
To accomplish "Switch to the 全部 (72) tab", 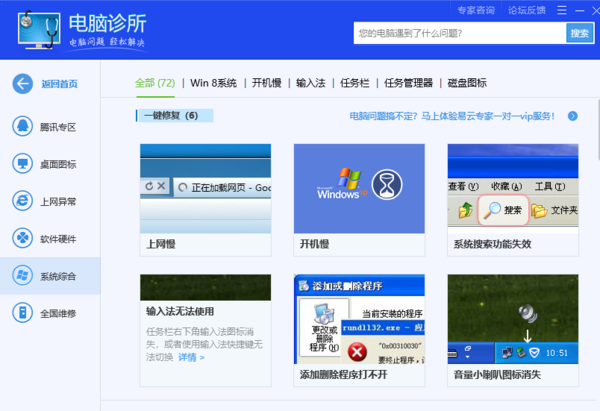I will point(155,83).
